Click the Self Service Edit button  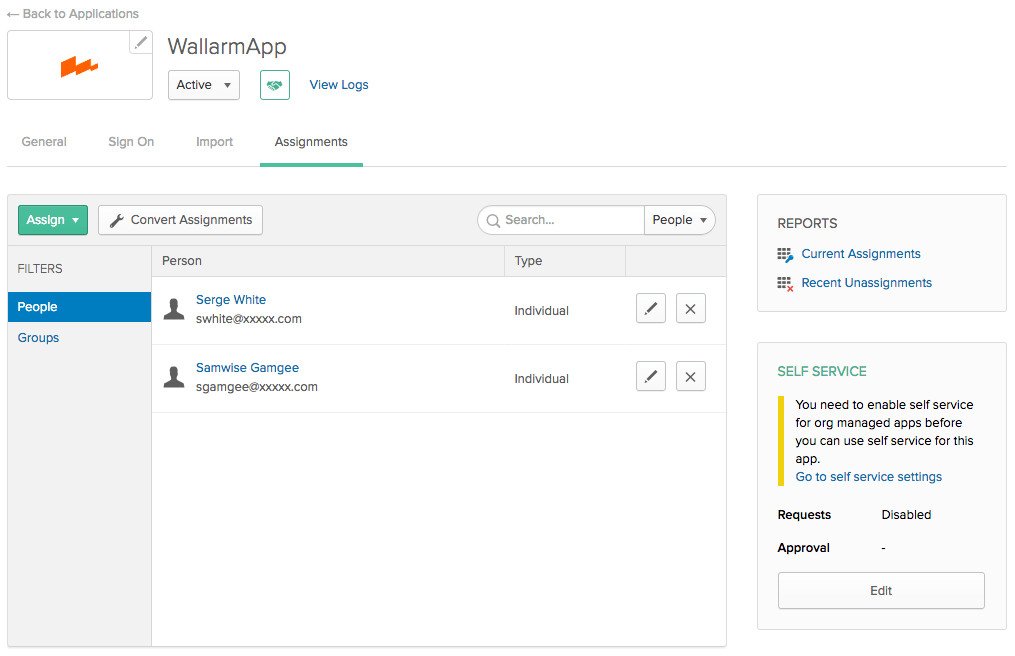[x=881, y=591]
